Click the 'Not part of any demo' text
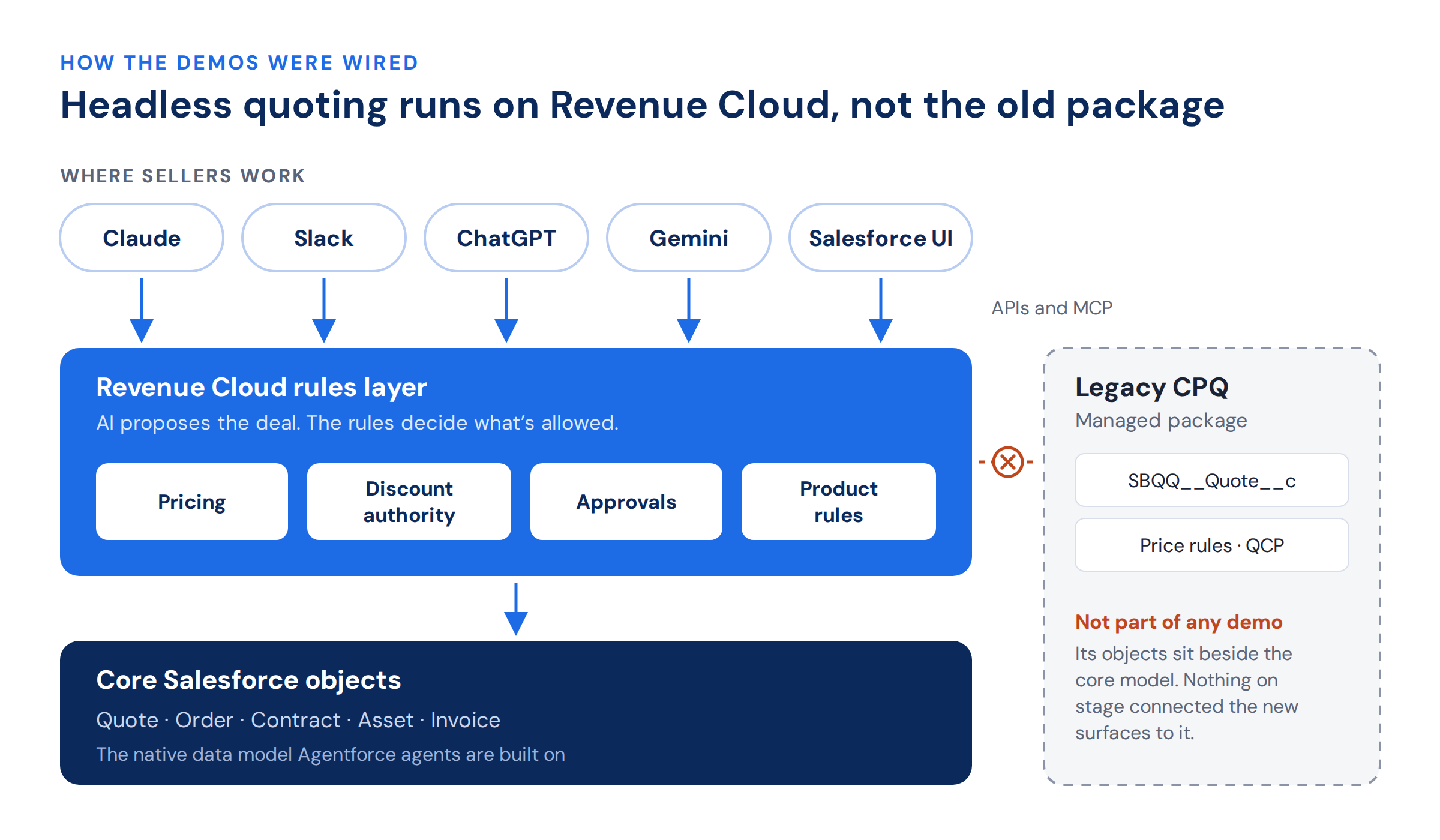 (x=1179, y=622)
